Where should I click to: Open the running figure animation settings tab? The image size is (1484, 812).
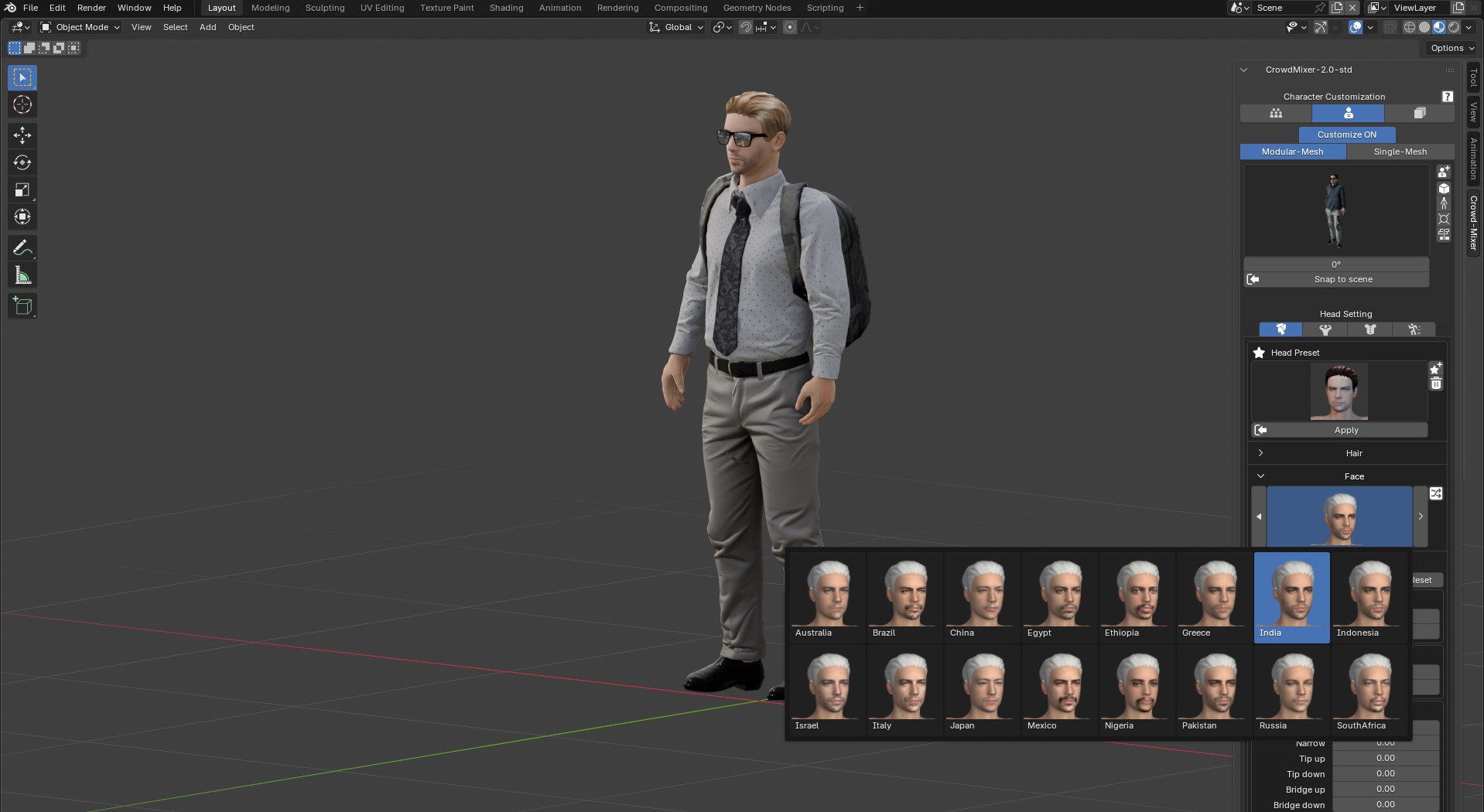coord(1414,330)
